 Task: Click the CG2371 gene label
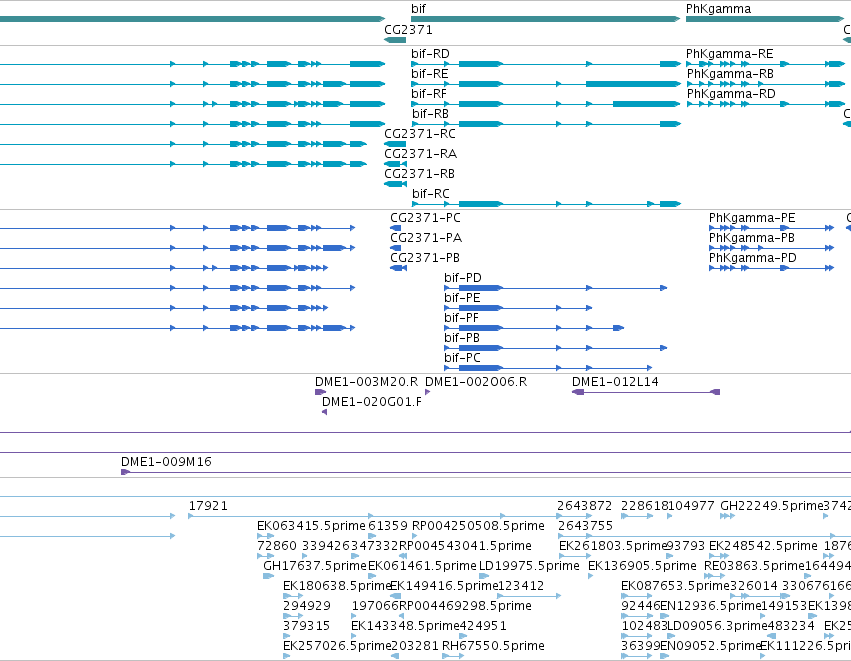pos(408,29)
